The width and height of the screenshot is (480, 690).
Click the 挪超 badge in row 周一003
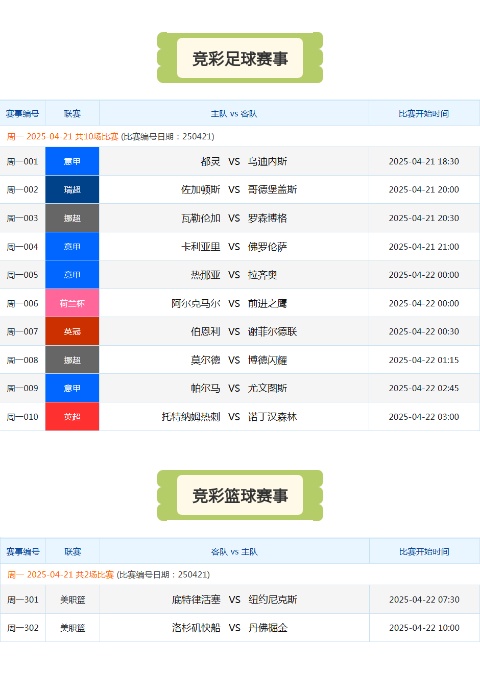(x=72, y=218)
